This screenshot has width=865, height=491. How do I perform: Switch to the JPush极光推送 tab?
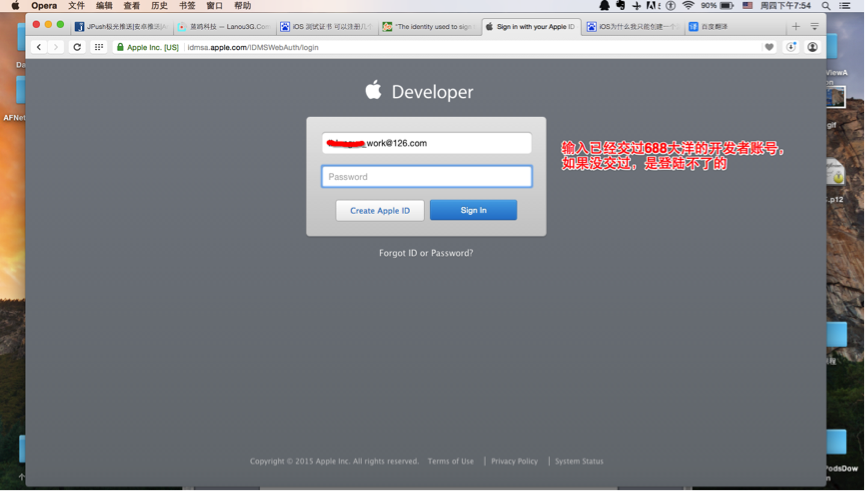point(121,26)
